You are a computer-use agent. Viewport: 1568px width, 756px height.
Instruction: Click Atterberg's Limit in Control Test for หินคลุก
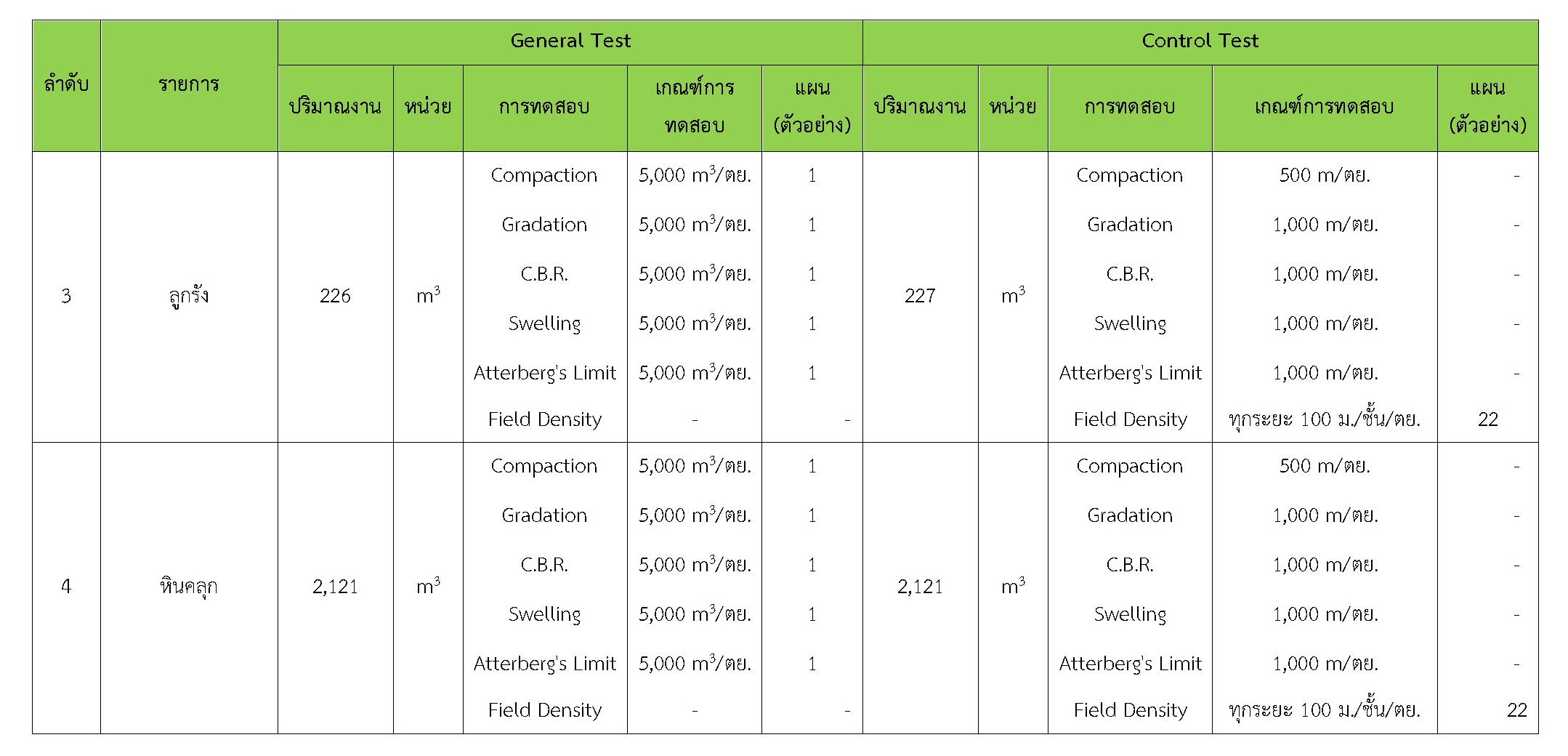[x=1130, y=664]
